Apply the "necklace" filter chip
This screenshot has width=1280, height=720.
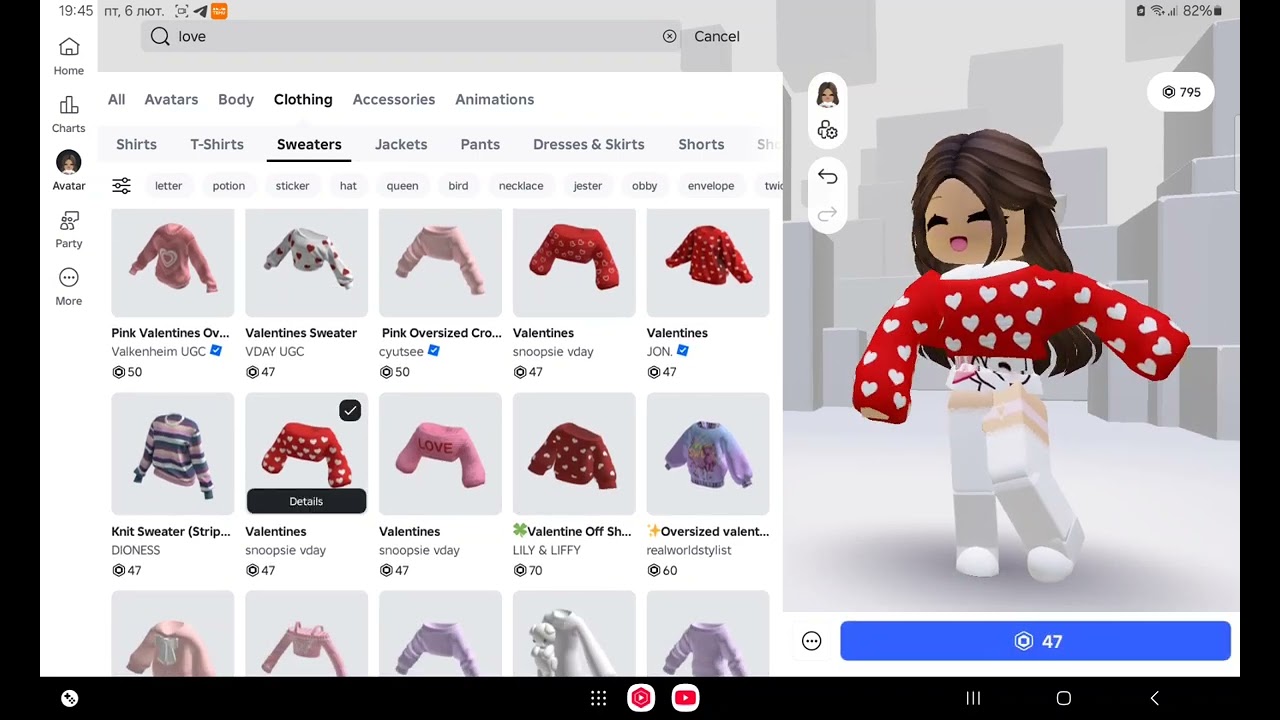click(521, 185)
